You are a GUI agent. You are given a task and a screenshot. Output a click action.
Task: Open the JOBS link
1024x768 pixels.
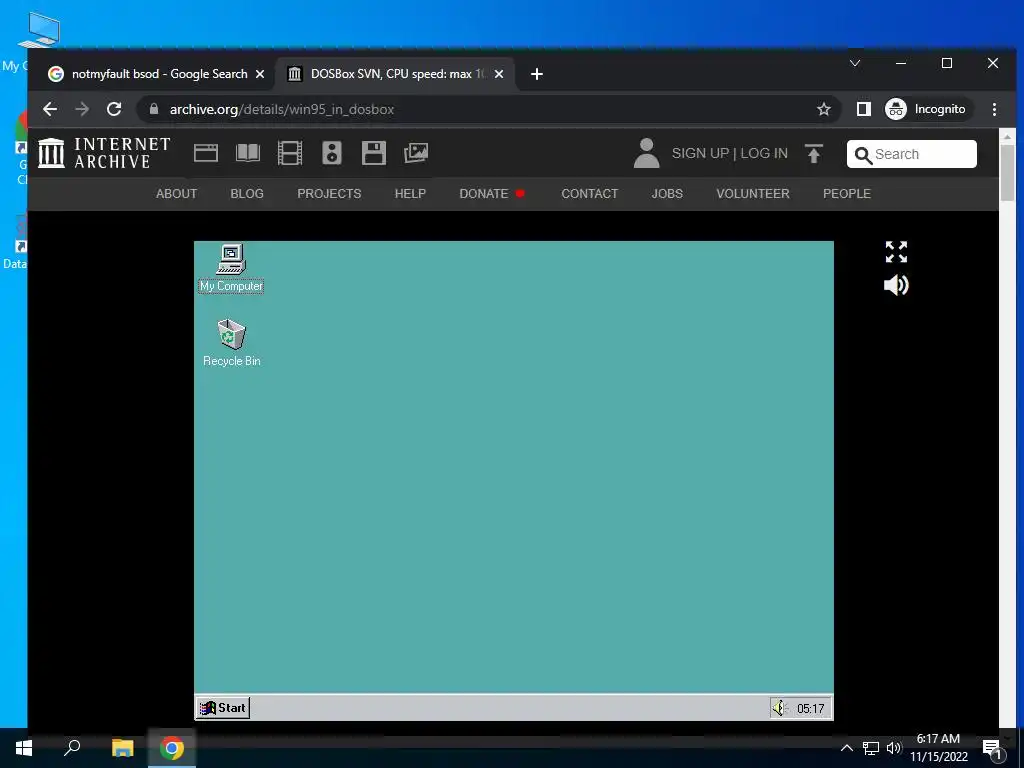(x=667, y=194)
